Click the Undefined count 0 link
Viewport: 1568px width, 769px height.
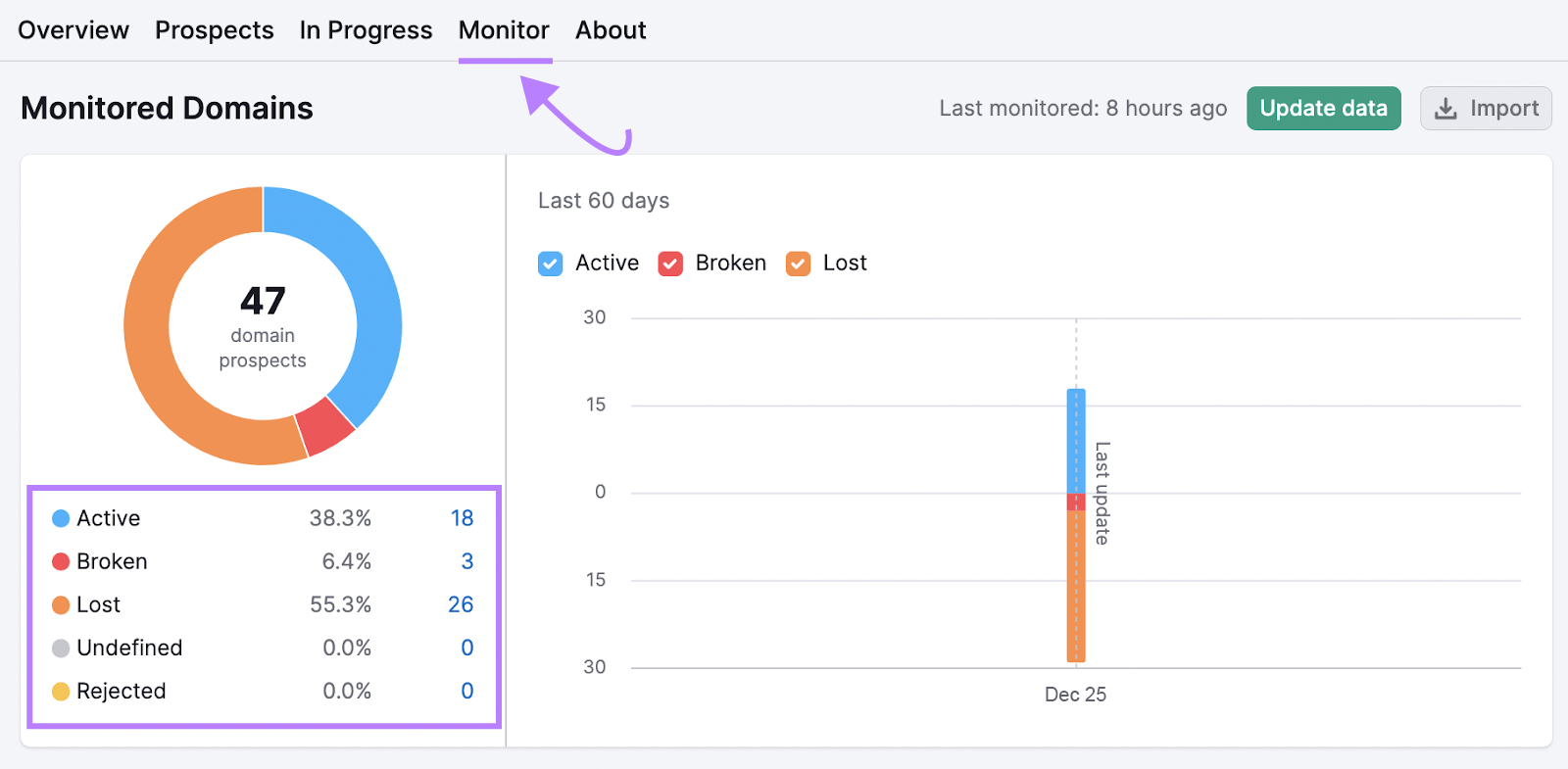coord(467,648)
